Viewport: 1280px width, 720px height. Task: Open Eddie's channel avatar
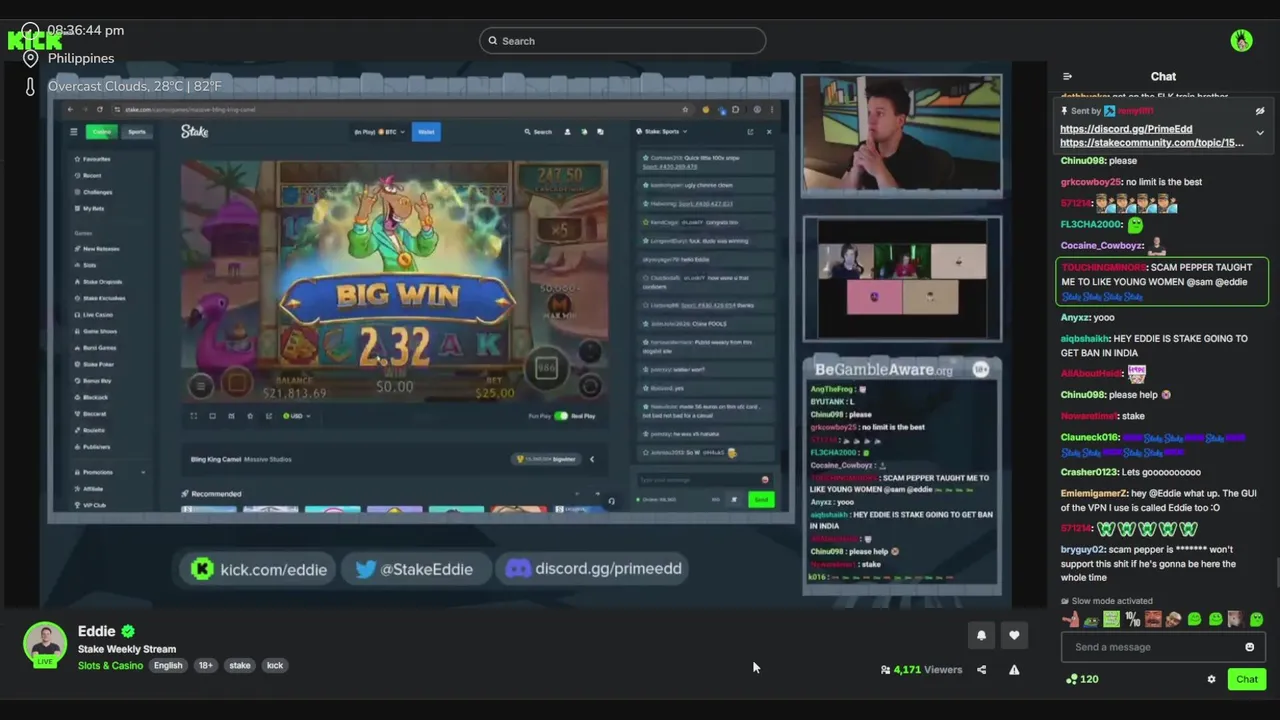click(45, 645)
